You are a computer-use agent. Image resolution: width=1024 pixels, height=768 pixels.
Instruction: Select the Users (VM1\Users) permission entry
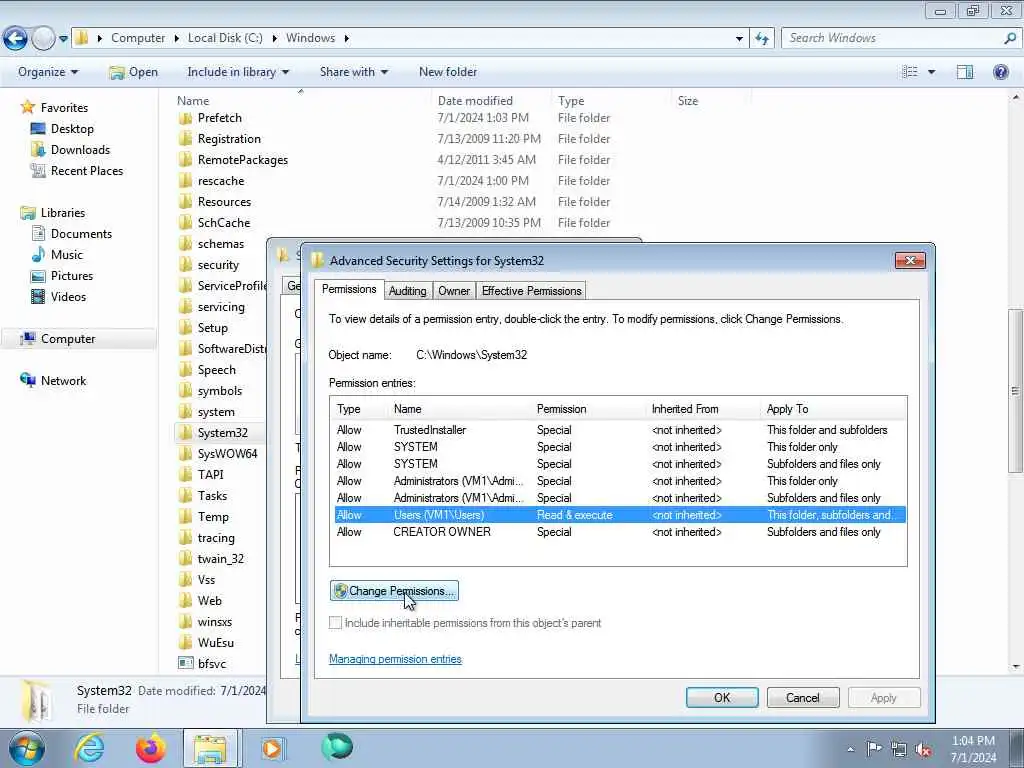[619, 515]
